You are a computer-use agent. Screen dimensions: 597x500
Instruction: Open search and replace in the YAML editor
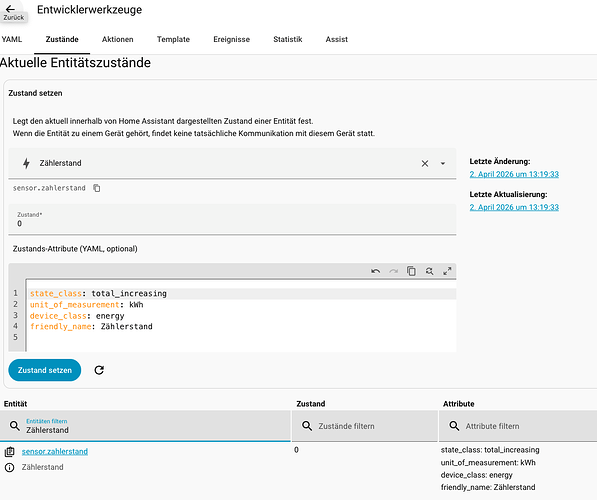pyautogui.click(x=429, y=271)
